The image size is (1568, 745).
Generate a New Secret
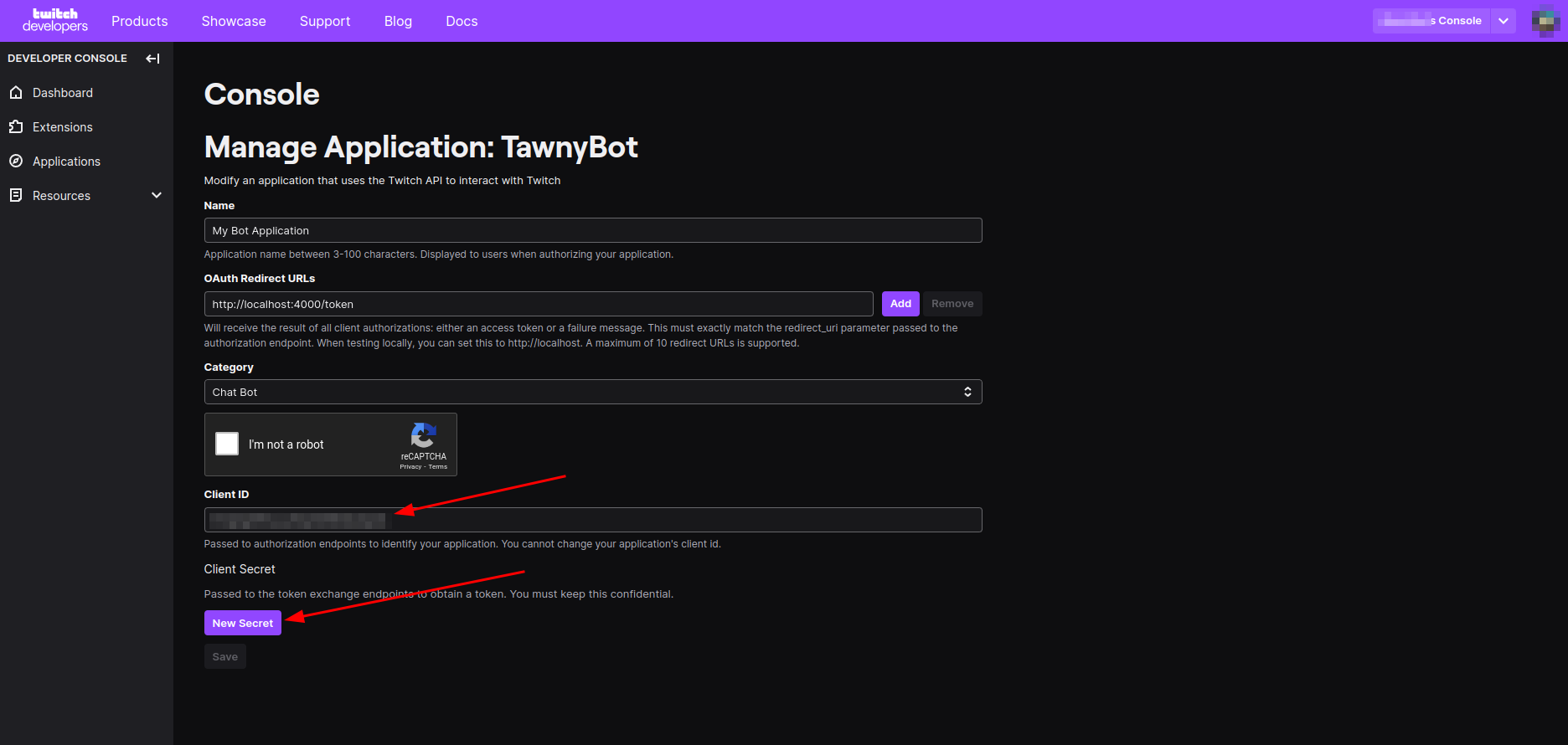[243, 623]
